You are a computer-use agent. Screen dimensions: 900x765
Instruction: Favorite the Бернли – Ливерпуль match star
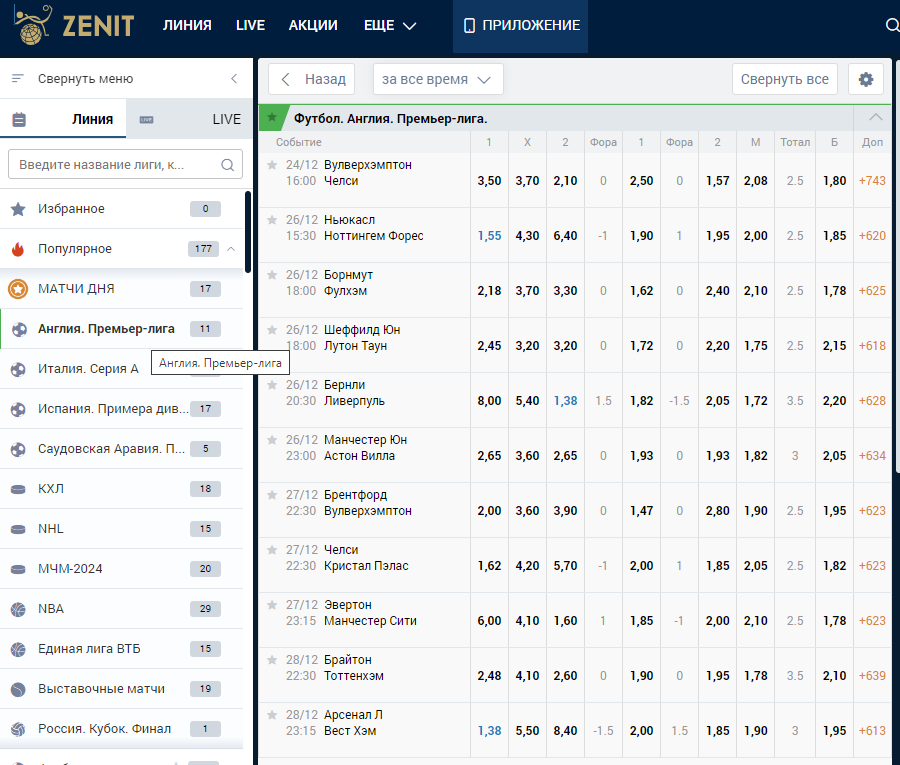click(272, 385)
